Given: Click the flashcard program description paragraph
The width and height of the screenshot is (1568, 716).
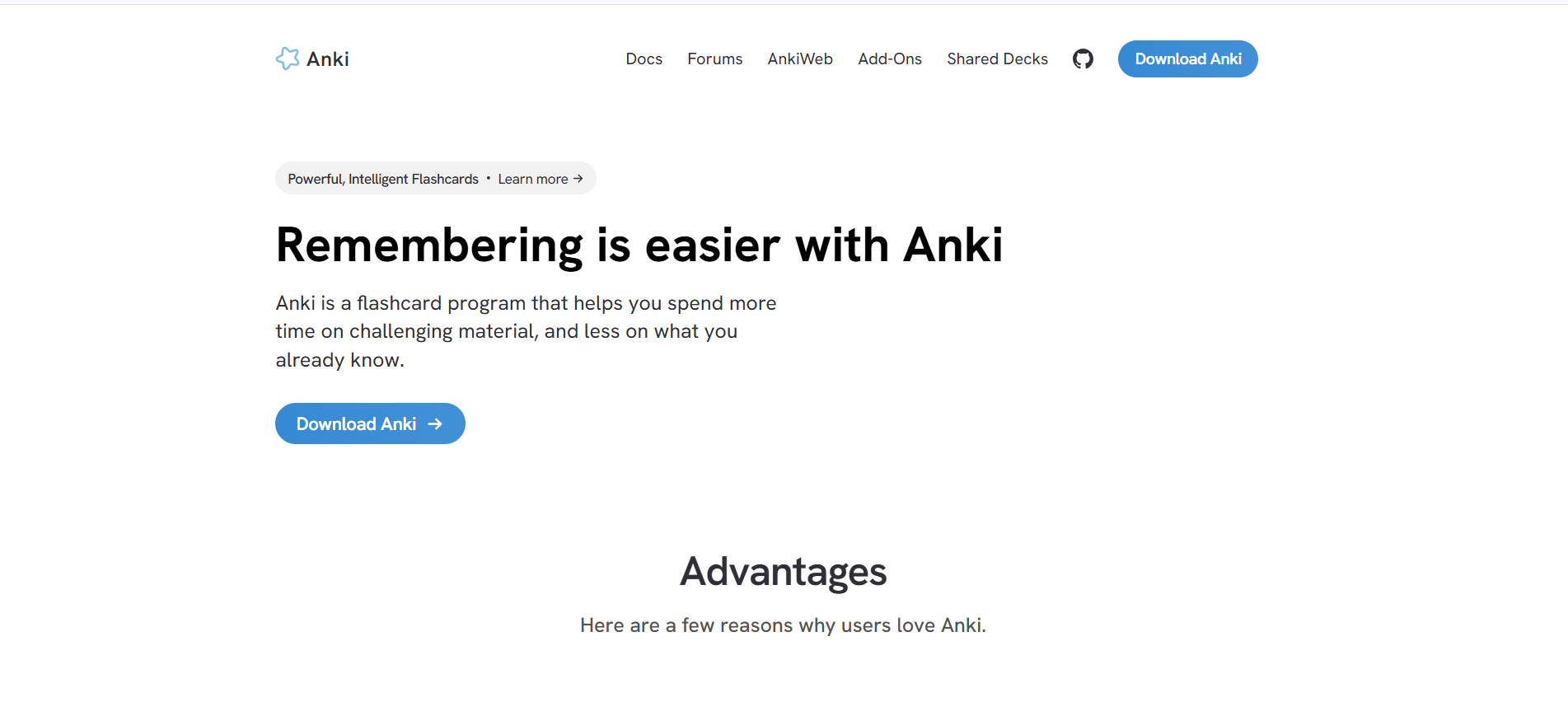Looking at the screenshot, I should [x=526, y=331].
